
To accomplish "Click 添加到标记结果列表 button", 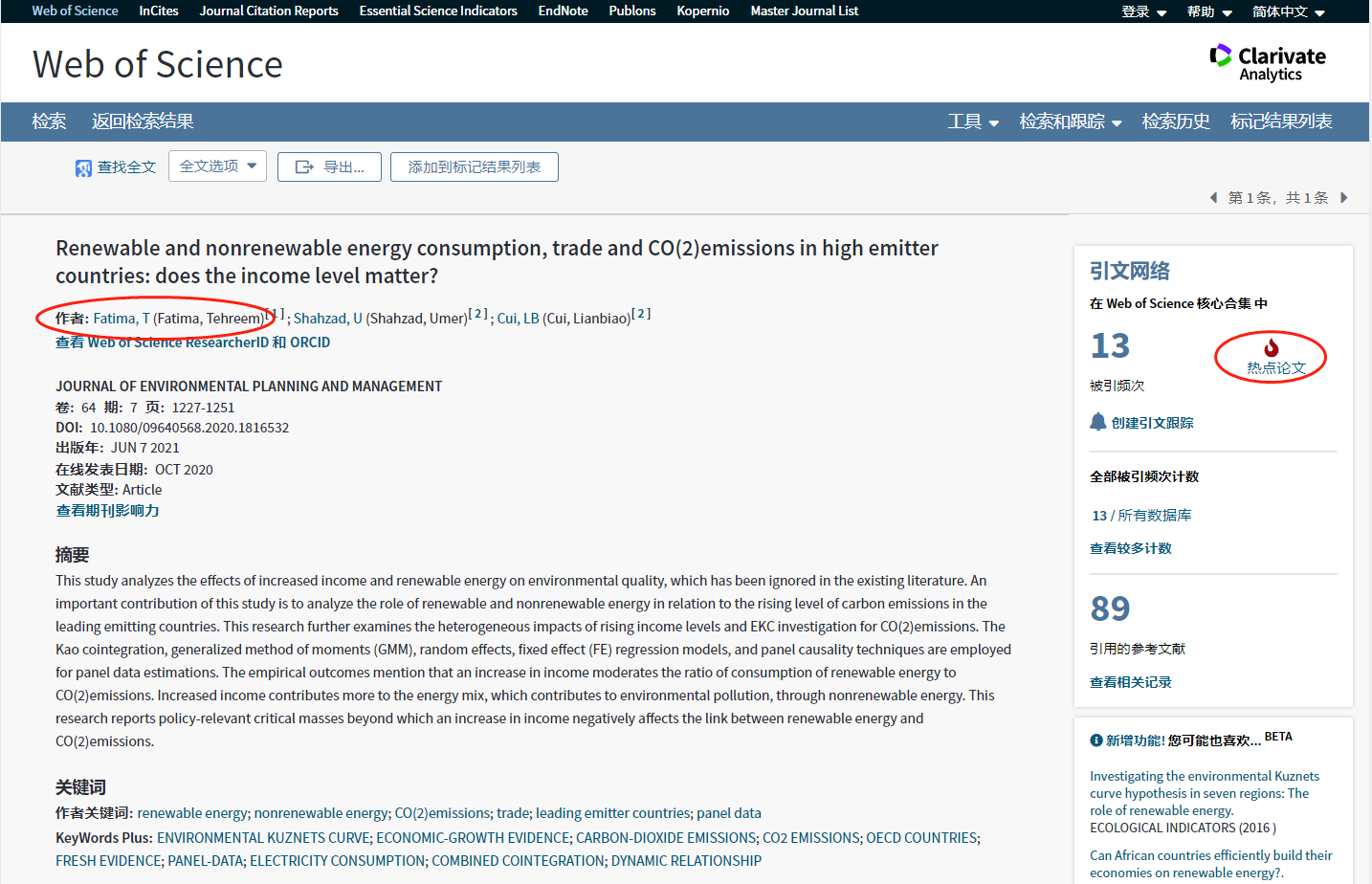I will [474, 166].
